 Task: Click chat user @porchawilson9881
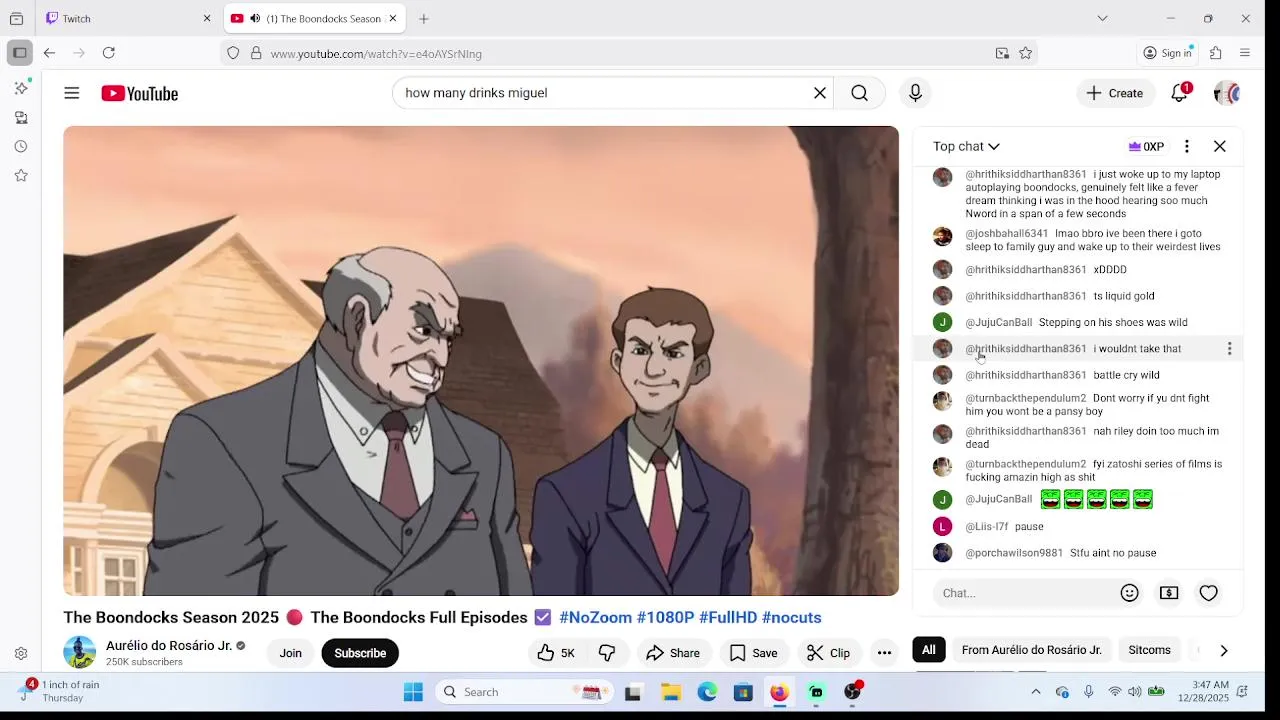point(1014,553)
